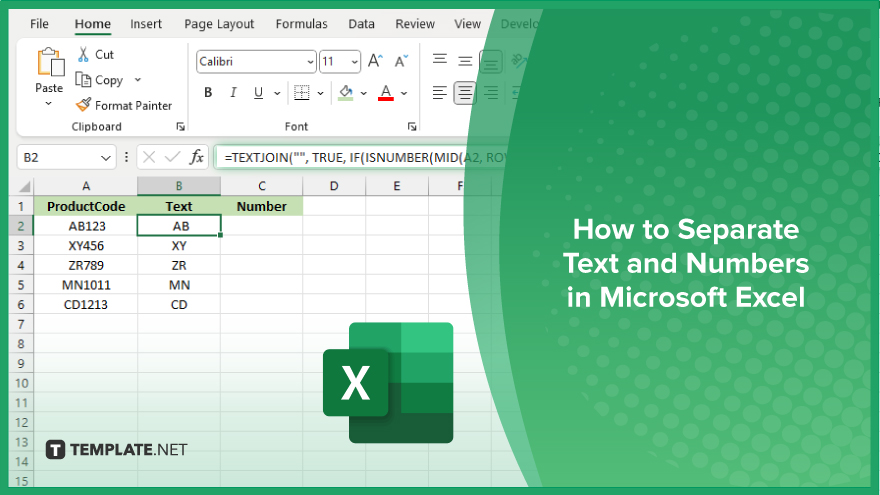Select Text column cell with CD
880x495 pixels.
(x=179, y=305)
